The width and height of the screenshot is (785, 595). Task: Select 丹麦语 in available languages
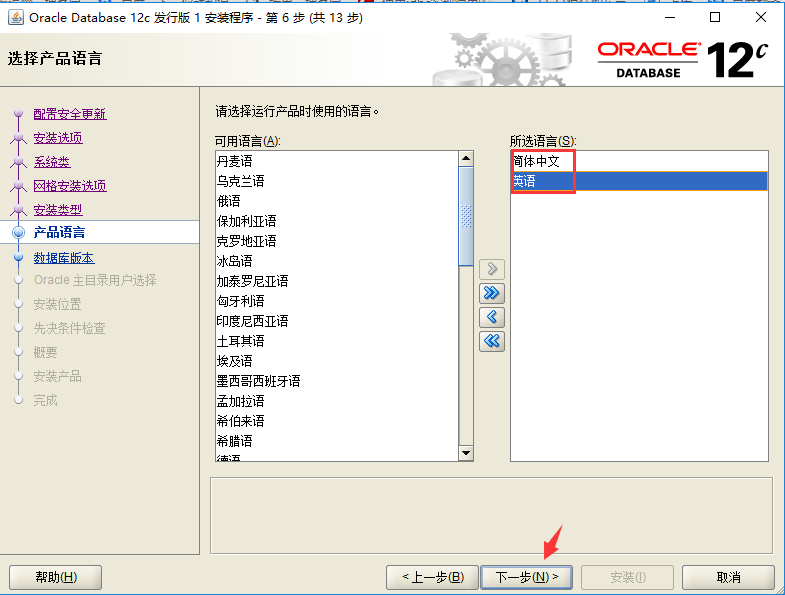[337, 161]
